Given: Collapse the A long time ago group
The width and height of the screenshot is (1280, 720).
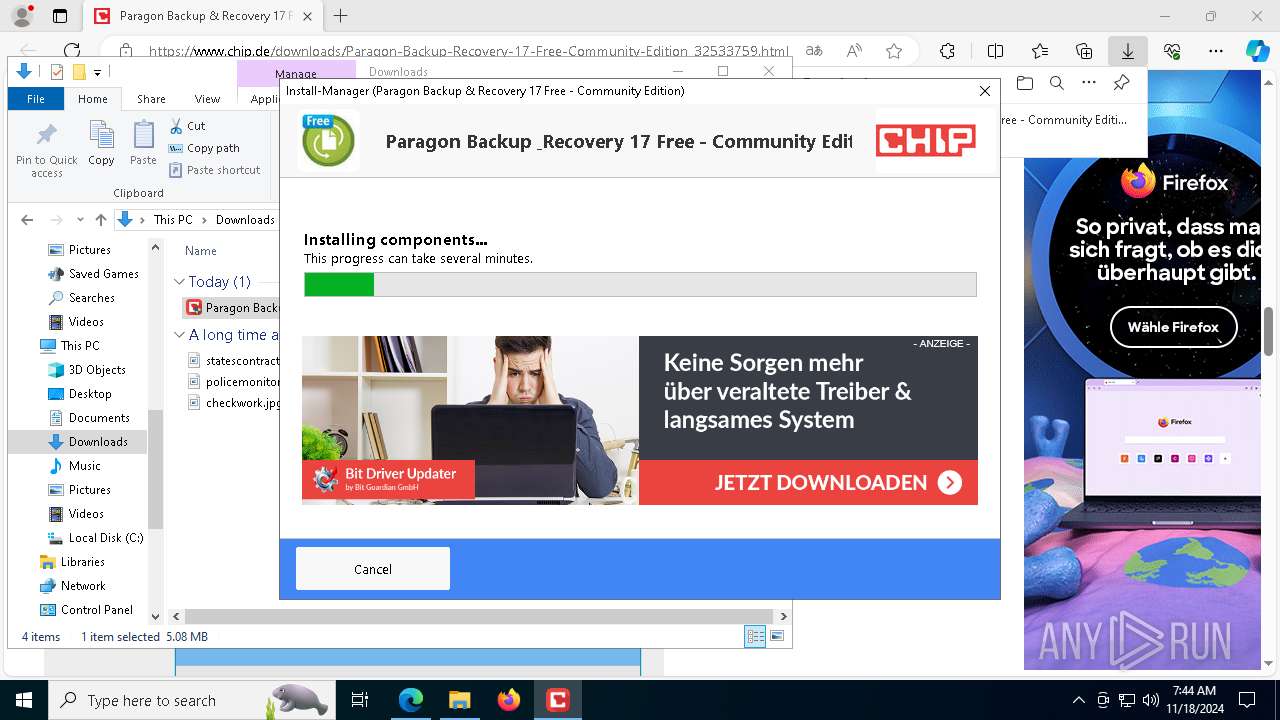Looking at the screenshot, I should (179, 335).
